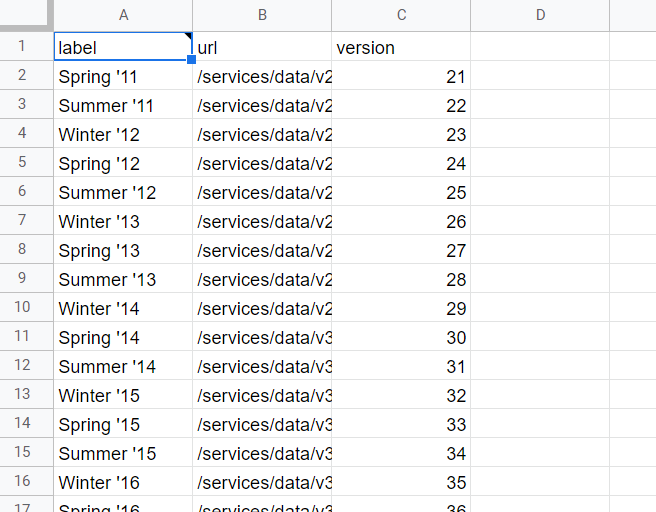
Task: Select version cell with value 24
Action: click(401, 162)
